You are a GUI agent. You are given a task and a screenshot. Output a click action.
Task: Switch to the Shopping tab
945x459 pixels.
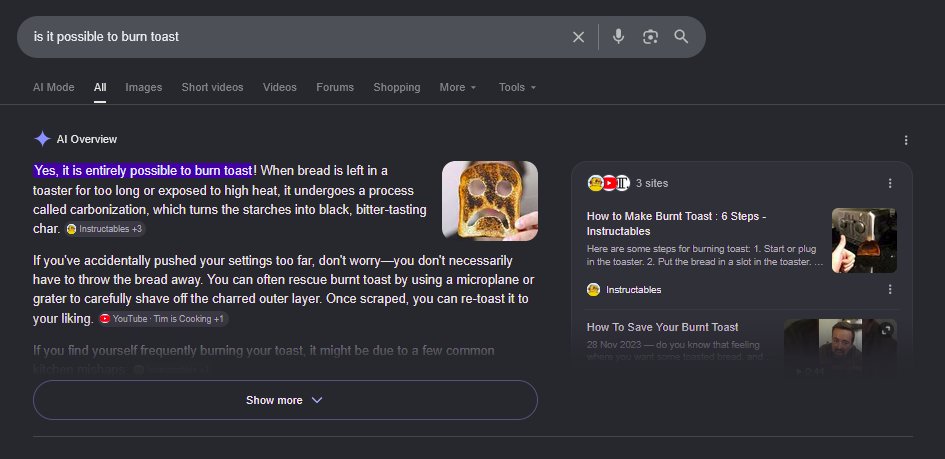coord(397,87)
